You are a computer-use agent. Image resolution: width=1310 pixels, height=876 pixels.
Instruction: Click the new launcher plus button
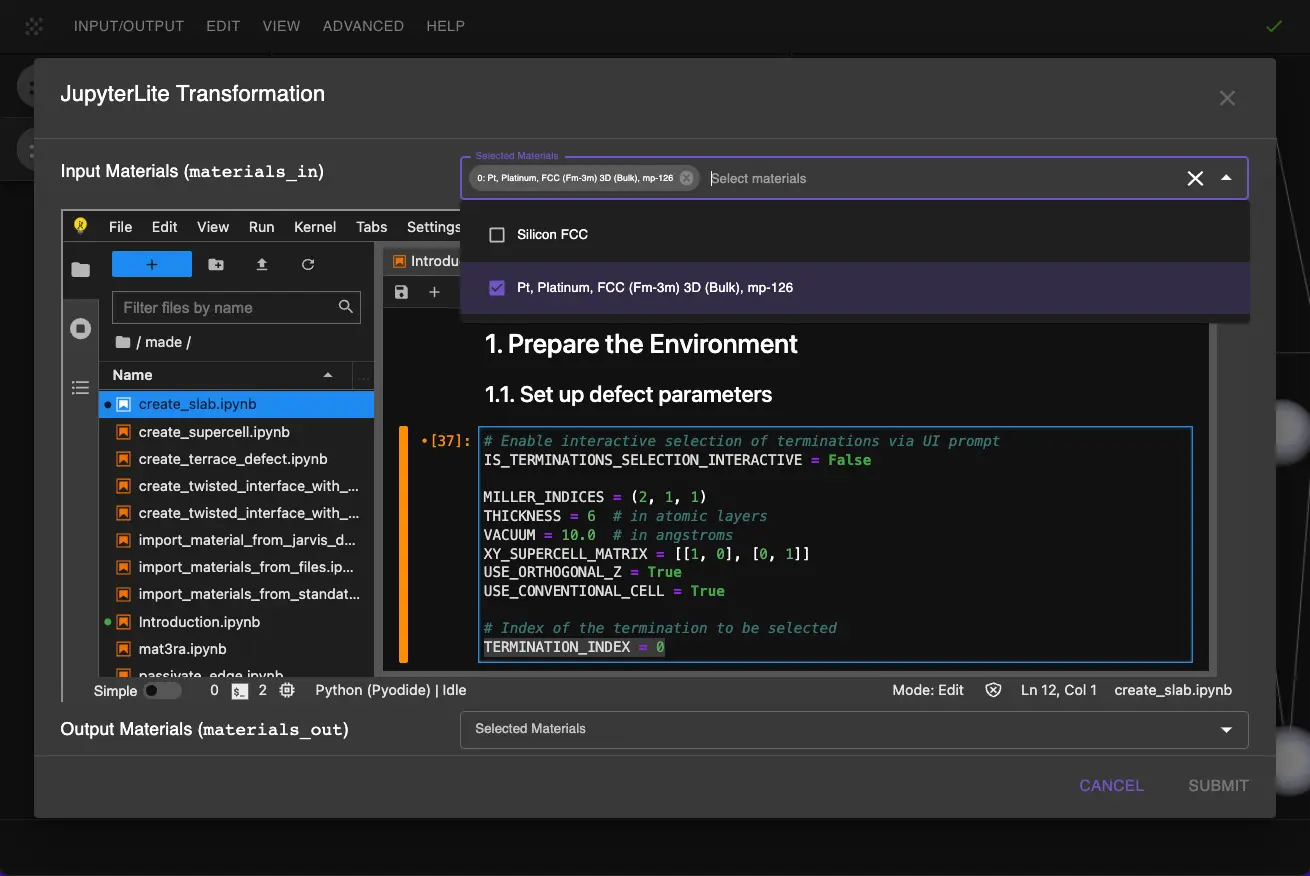click(x=151, y=264)
